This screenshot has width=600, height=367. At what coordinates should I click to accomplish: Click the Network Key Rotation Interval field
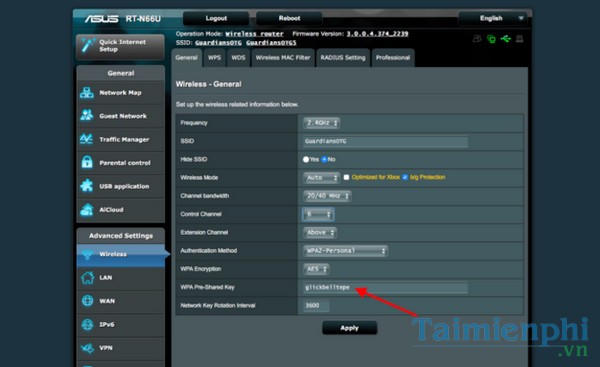[316, 305]
